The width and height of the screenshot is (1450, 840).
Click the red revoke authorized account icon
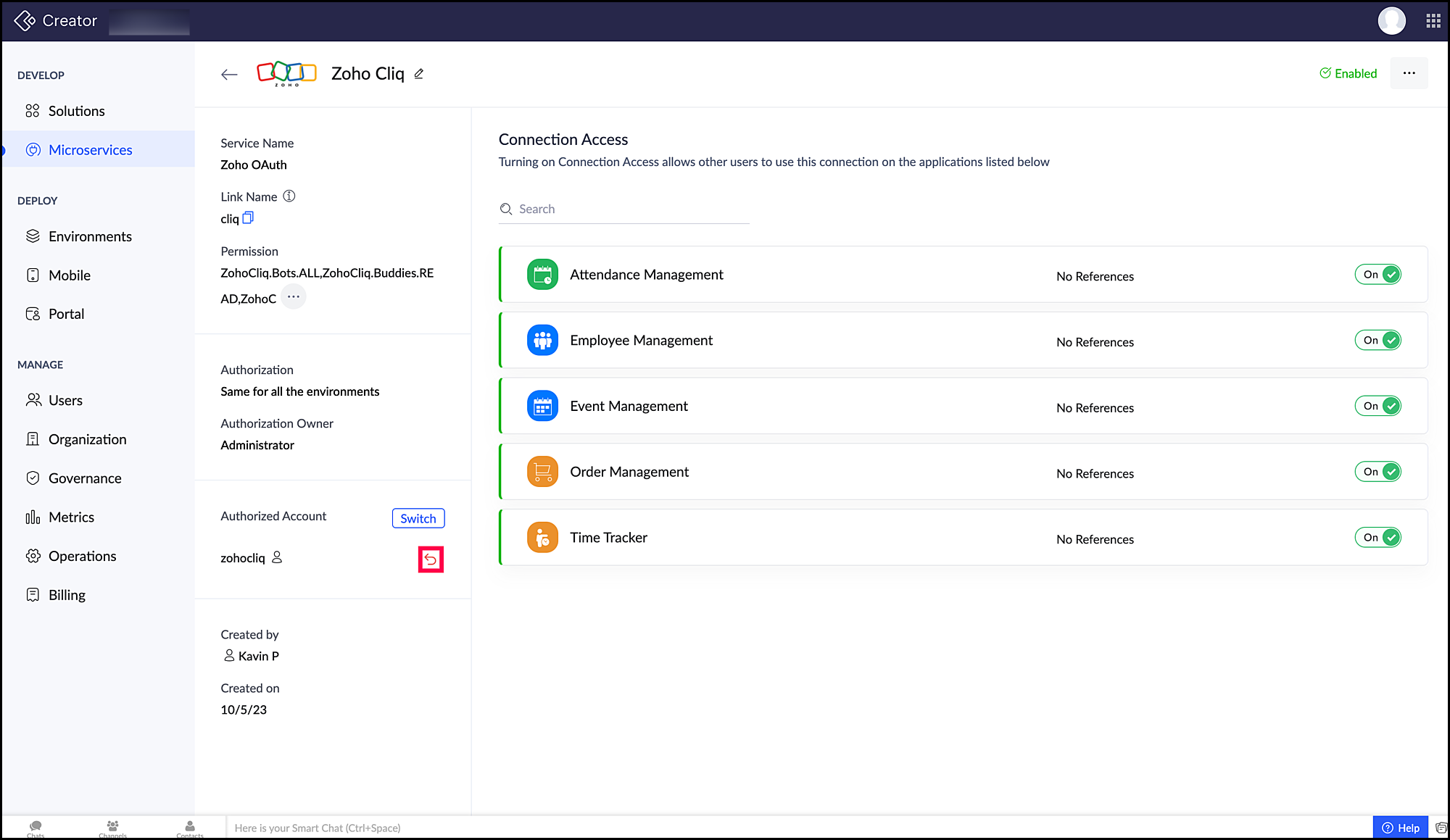tap(431, 560)
